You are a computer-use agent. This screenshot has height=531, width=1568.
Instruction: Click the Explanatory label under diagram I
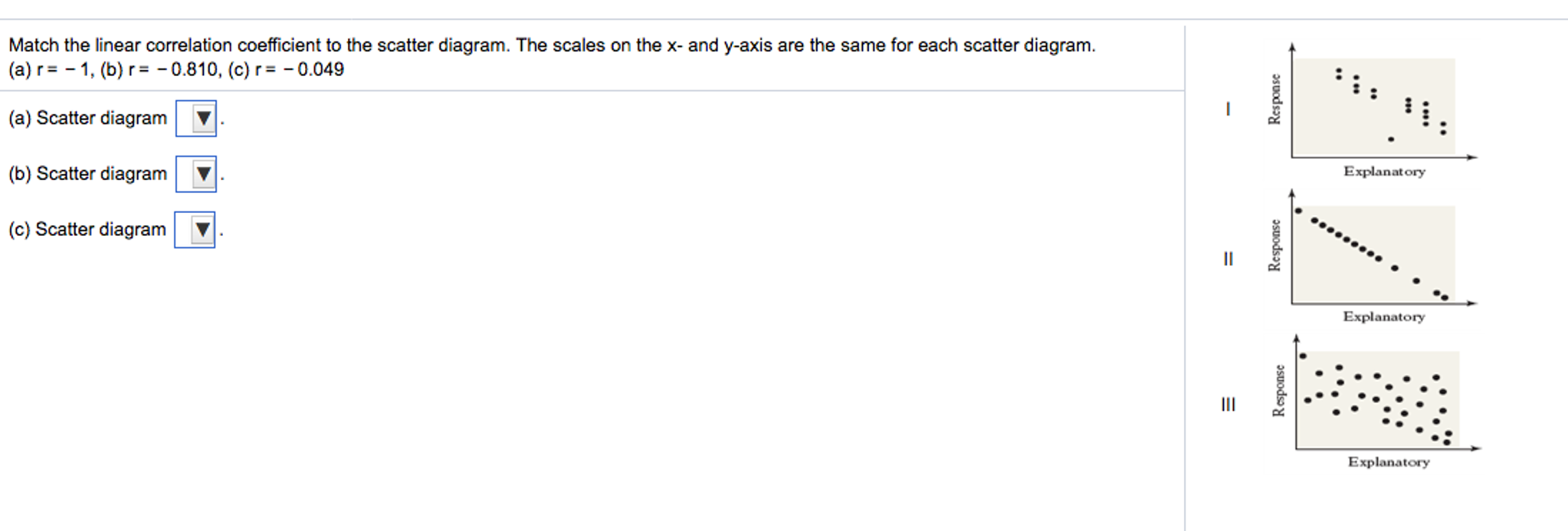[1384, 172]
